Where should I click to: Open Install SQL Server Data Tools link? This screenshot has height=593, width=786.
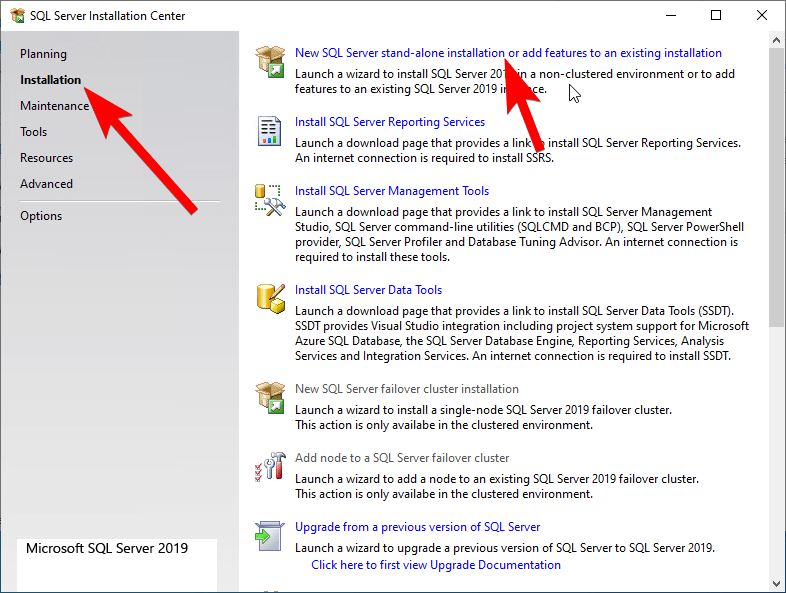click(368, 290)
